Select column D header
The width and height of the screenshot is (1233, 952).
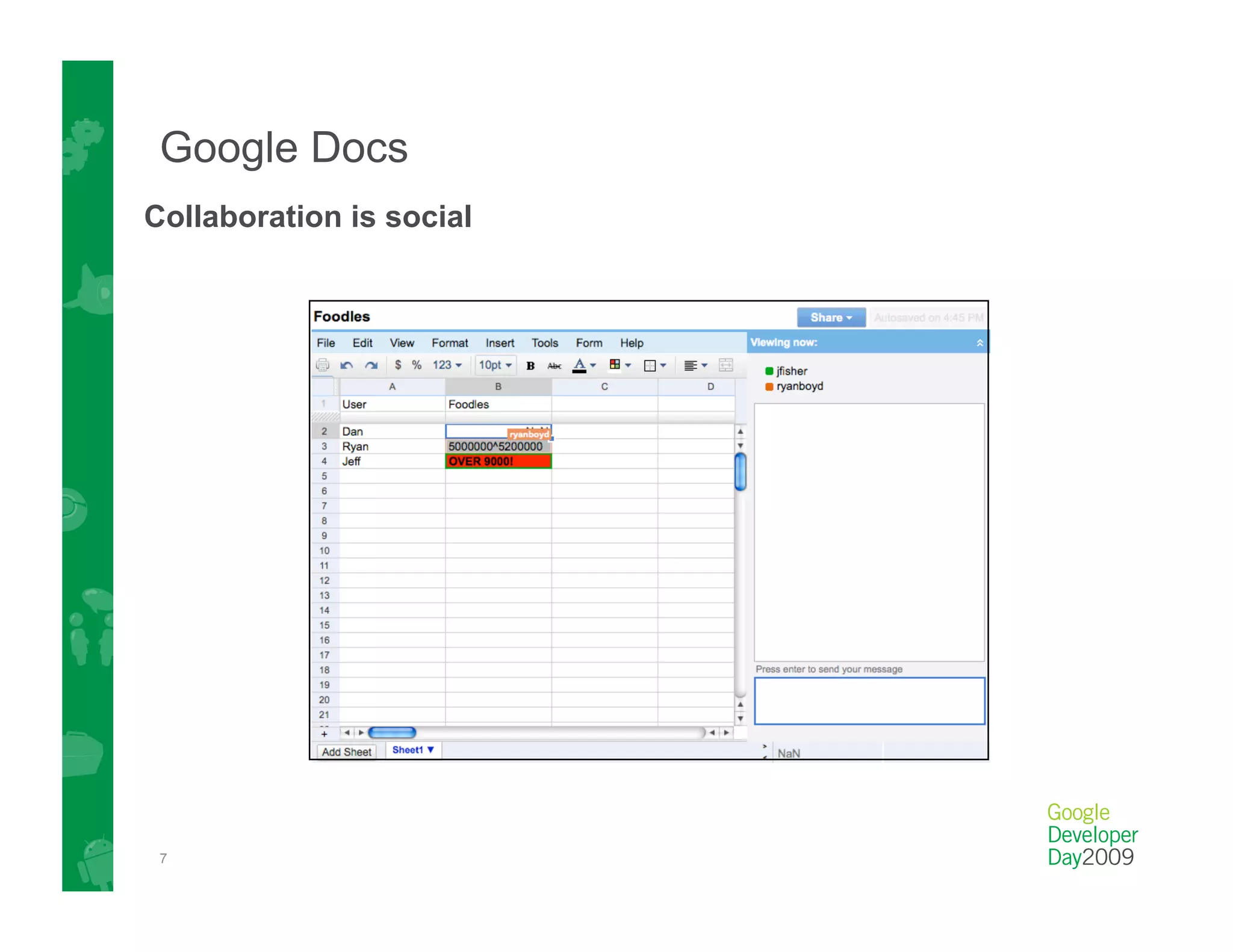(x=697, y=386)
